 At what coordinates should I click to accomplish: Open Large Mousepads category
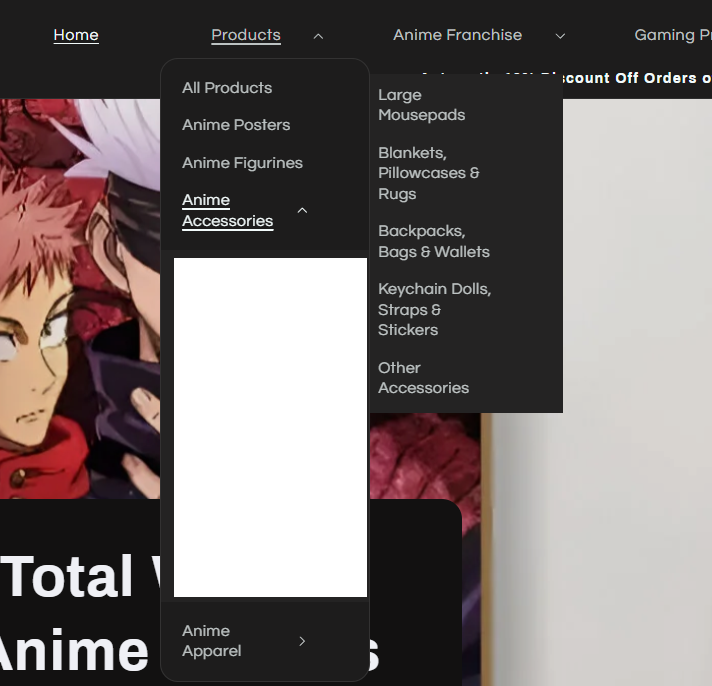coord(421,105)
